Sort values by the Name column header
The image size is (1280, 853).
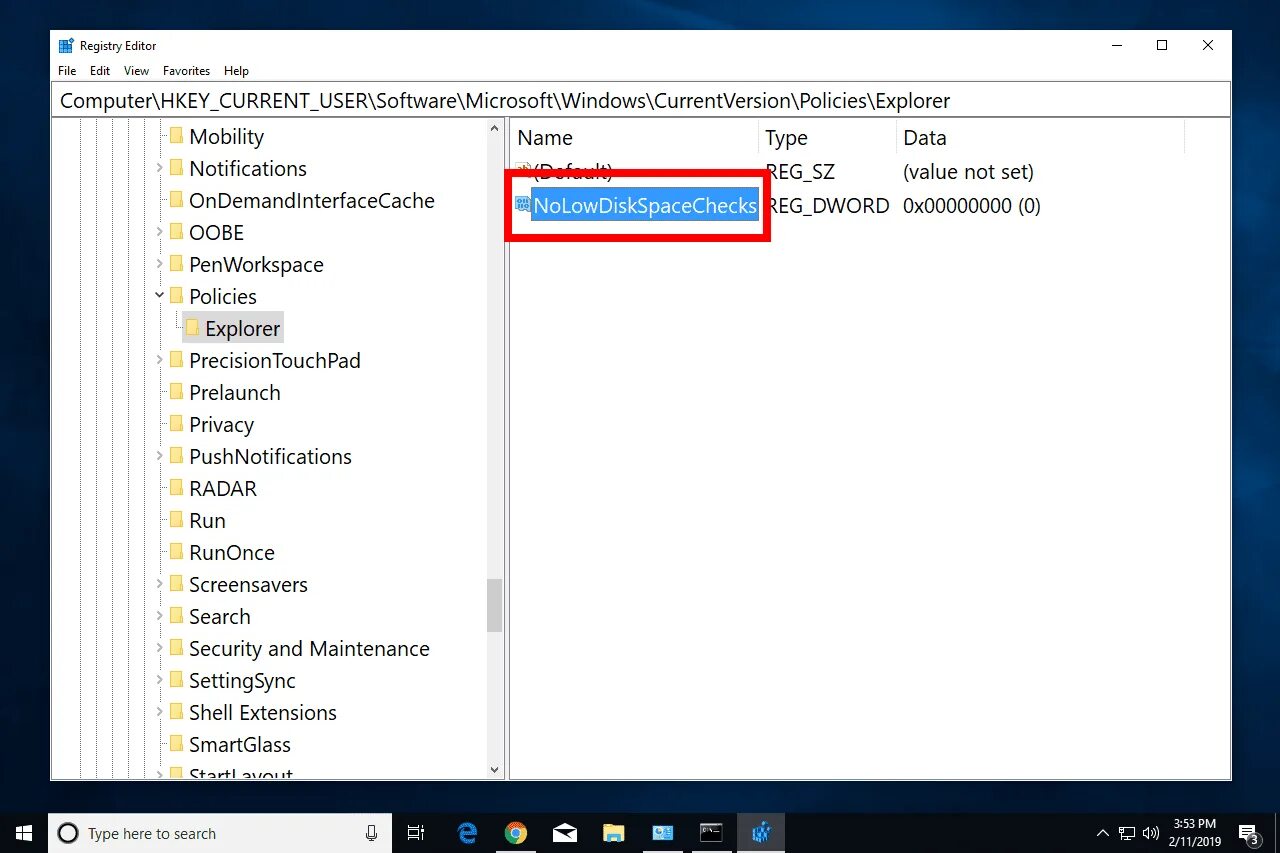[634, 138]
